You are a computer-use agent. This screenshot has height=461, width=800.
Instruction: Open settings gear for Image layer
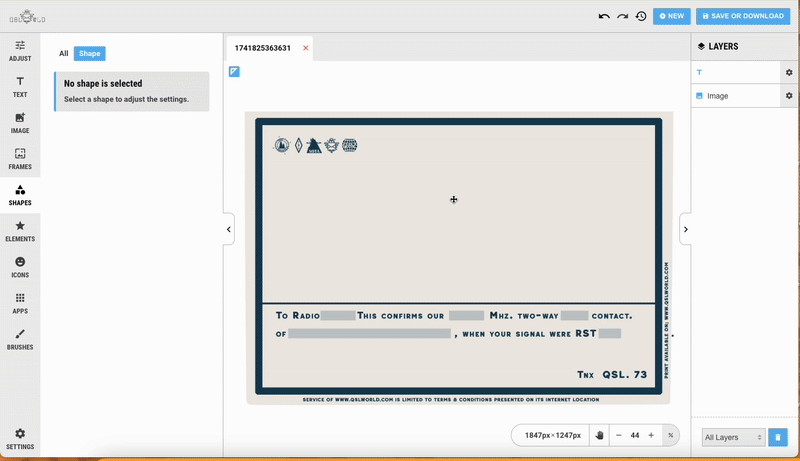coord(789,96)
